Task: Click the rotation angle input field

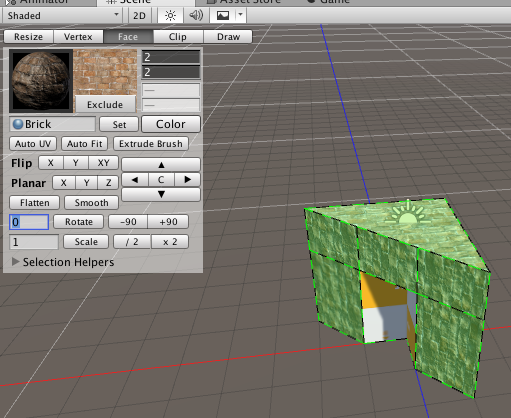Action: pyautogui.click(x=29, y=222)
